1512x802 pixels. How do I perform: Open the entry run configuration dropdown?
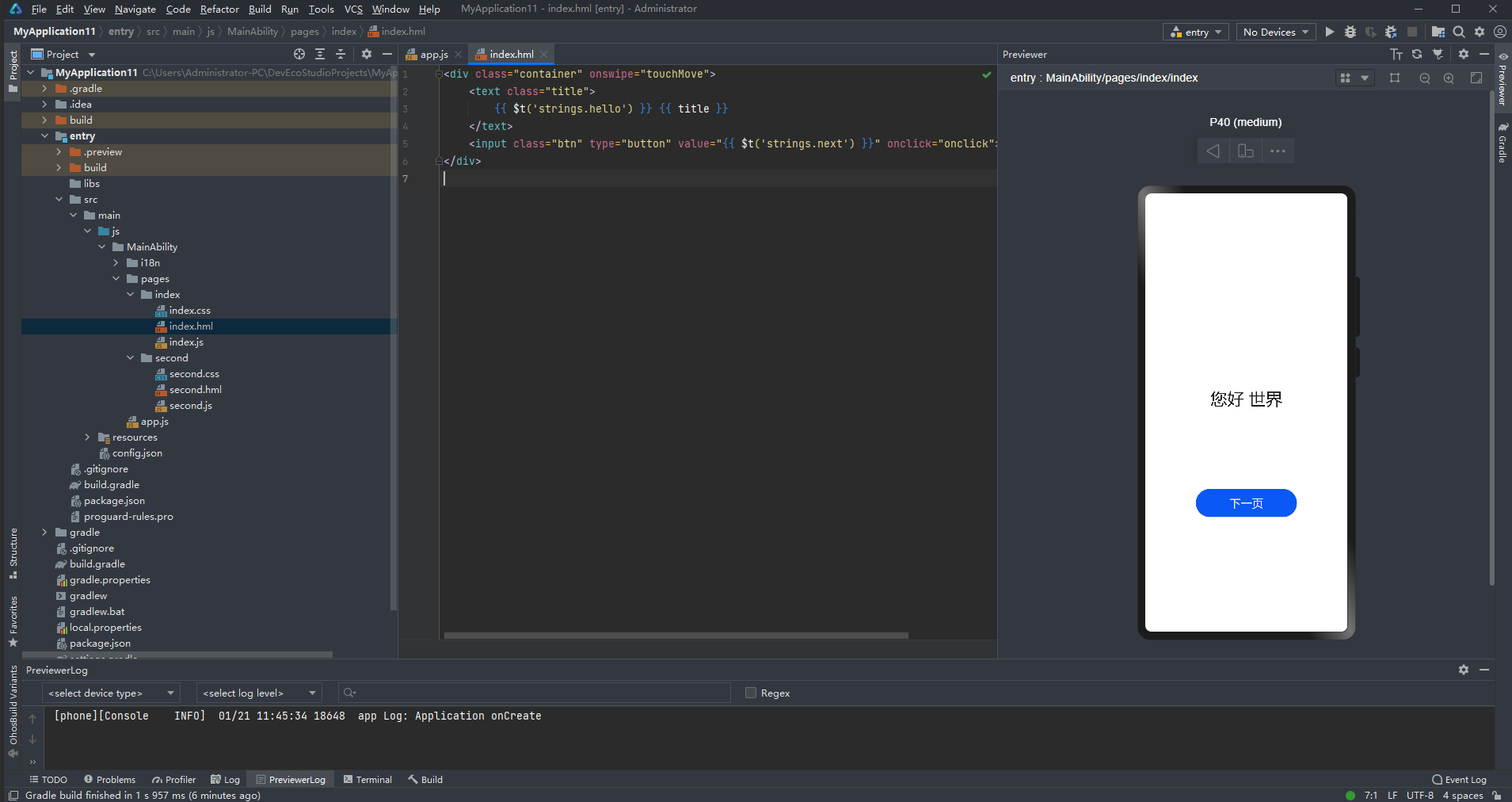[1196, 32]
